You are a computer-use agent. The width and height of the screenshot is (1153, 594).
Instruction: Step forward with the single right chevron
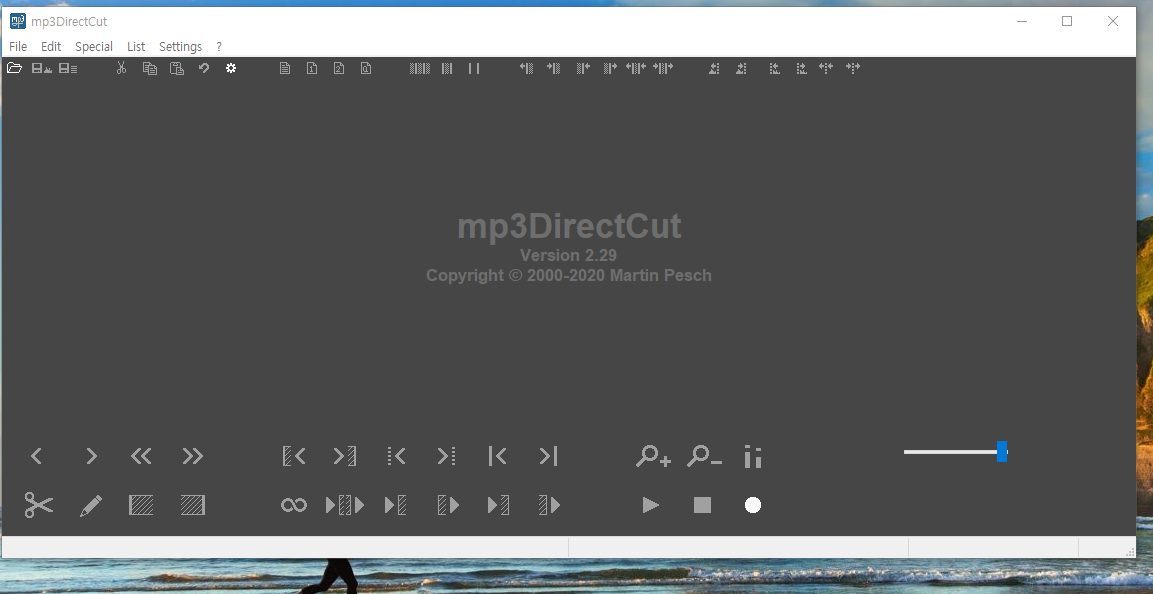click(x=91, y=457)
